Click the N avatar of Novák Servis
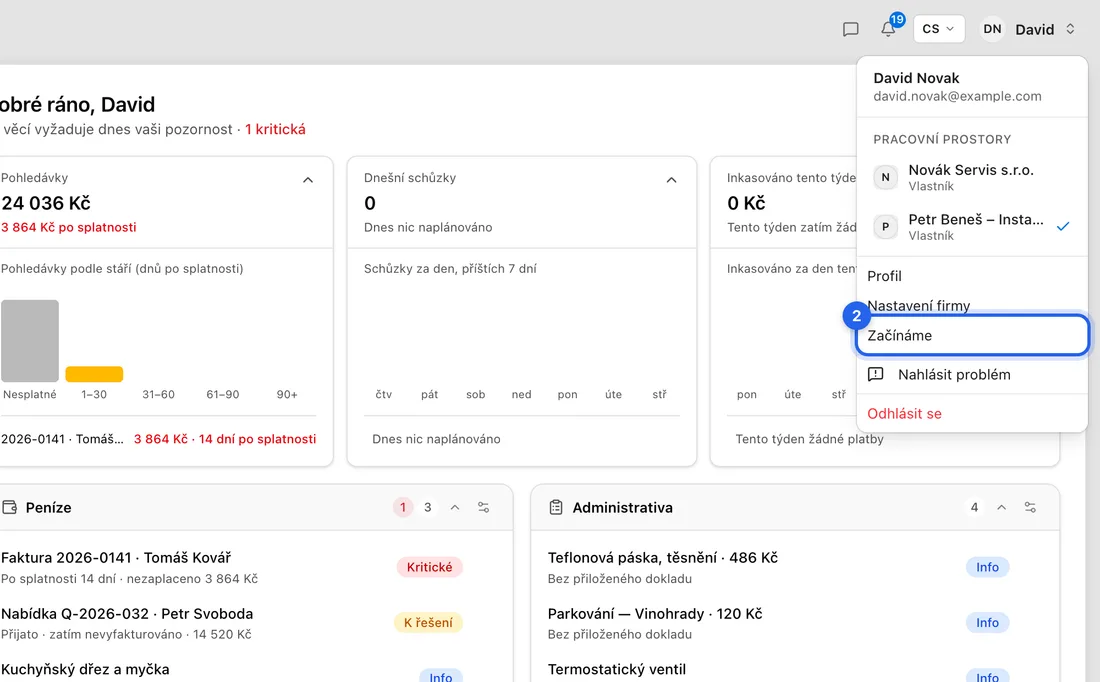This screenshot has height=682, width=1100. (x=885, y=178)
